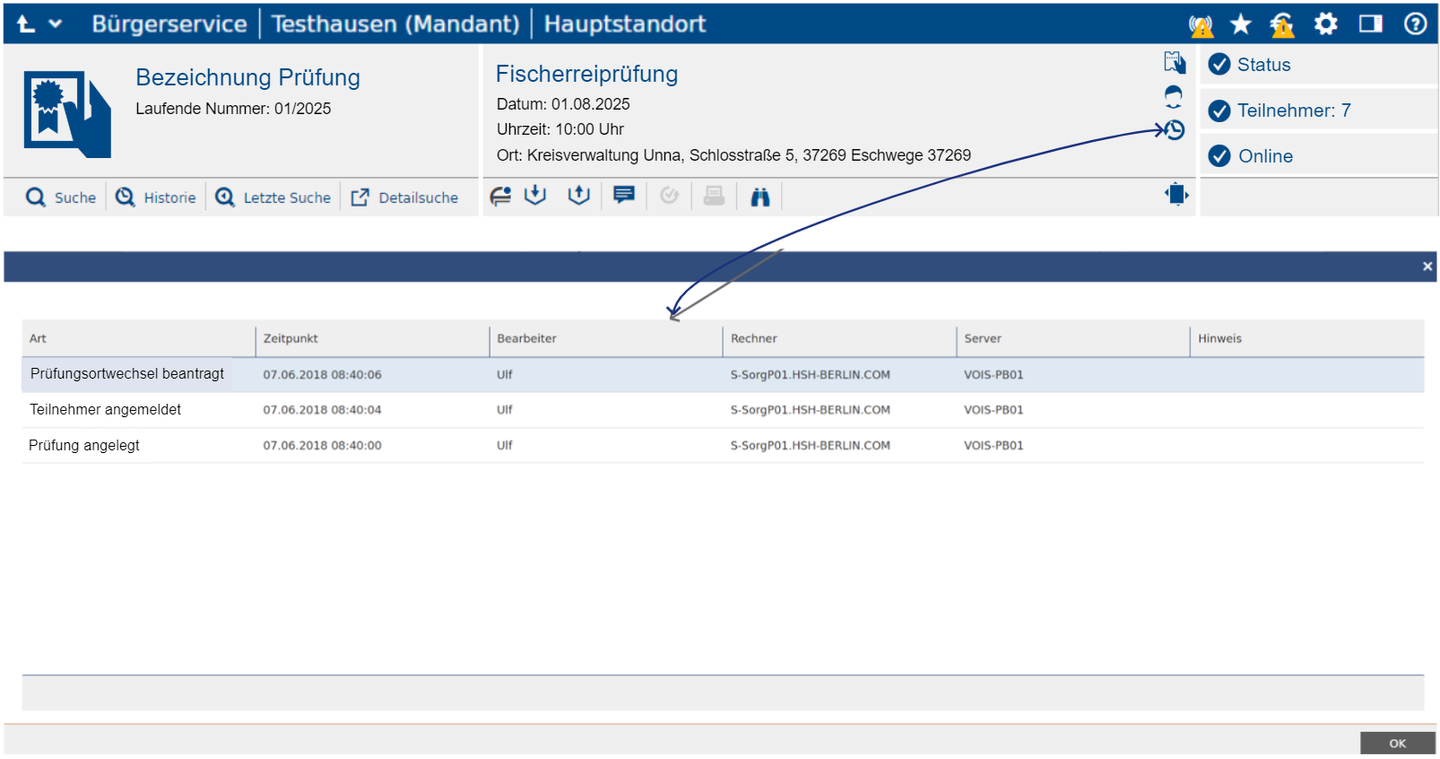Click the upload arrow toolbar icon
Screen dimensions: 1440x759
pyautogui.click(x=579, y=196)
